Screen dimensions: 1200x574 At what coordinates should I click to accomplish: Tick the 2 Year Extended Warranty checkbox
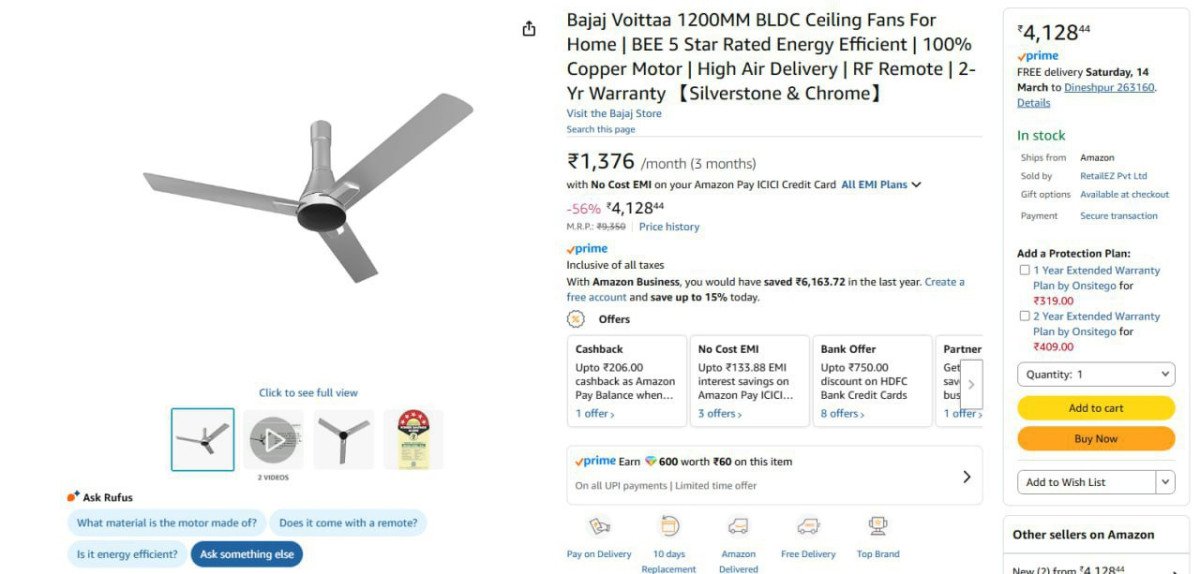[x=1024, y=316]
